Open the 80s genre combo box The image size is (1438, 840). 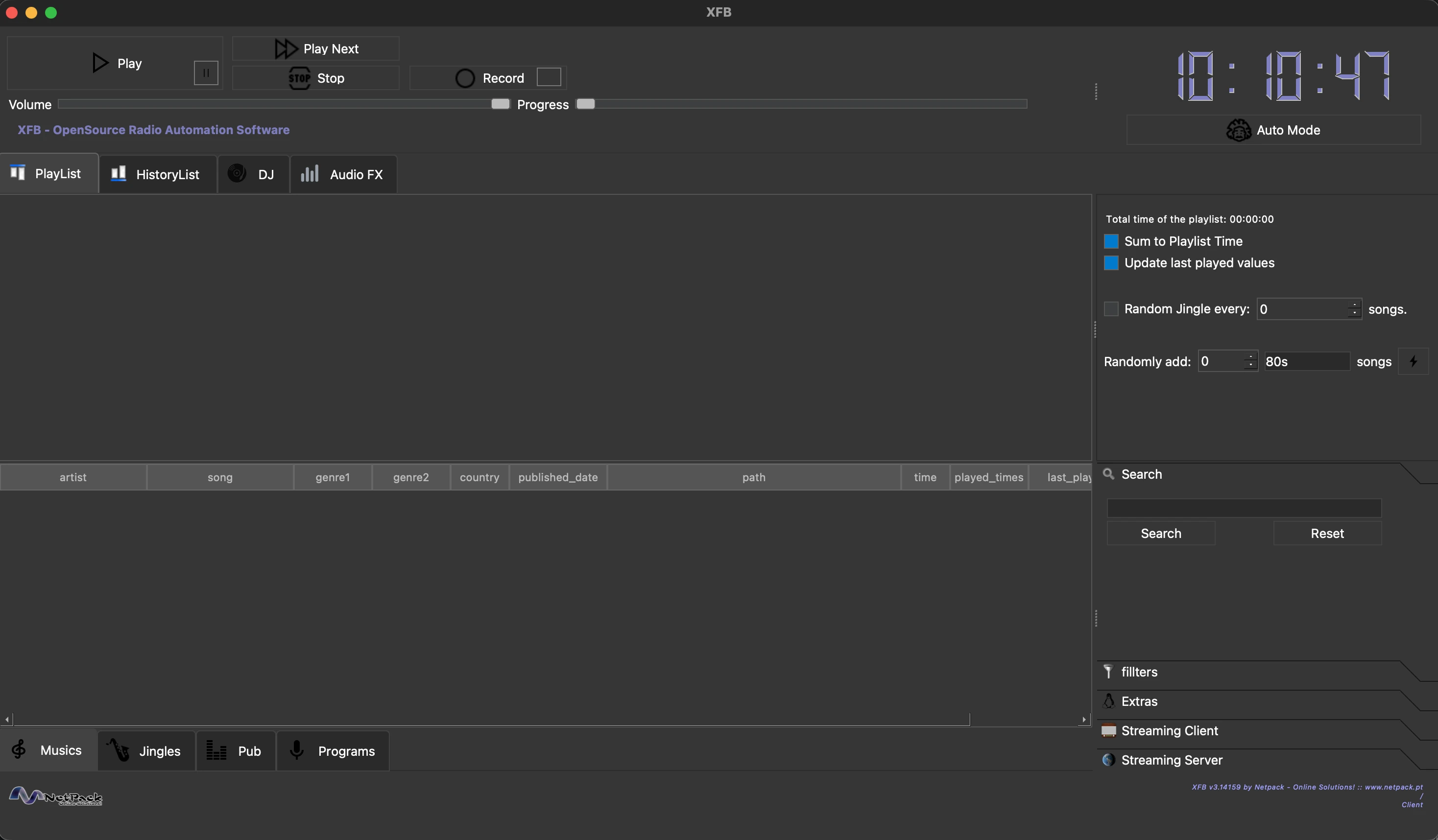click(x=1307, y=362)
